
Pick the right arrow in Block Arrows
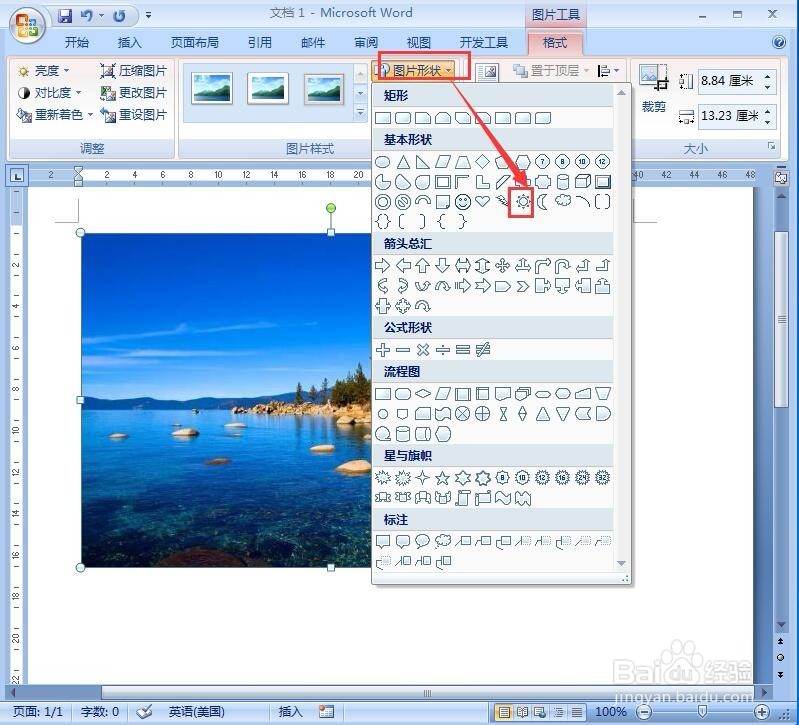pos(382,265)
